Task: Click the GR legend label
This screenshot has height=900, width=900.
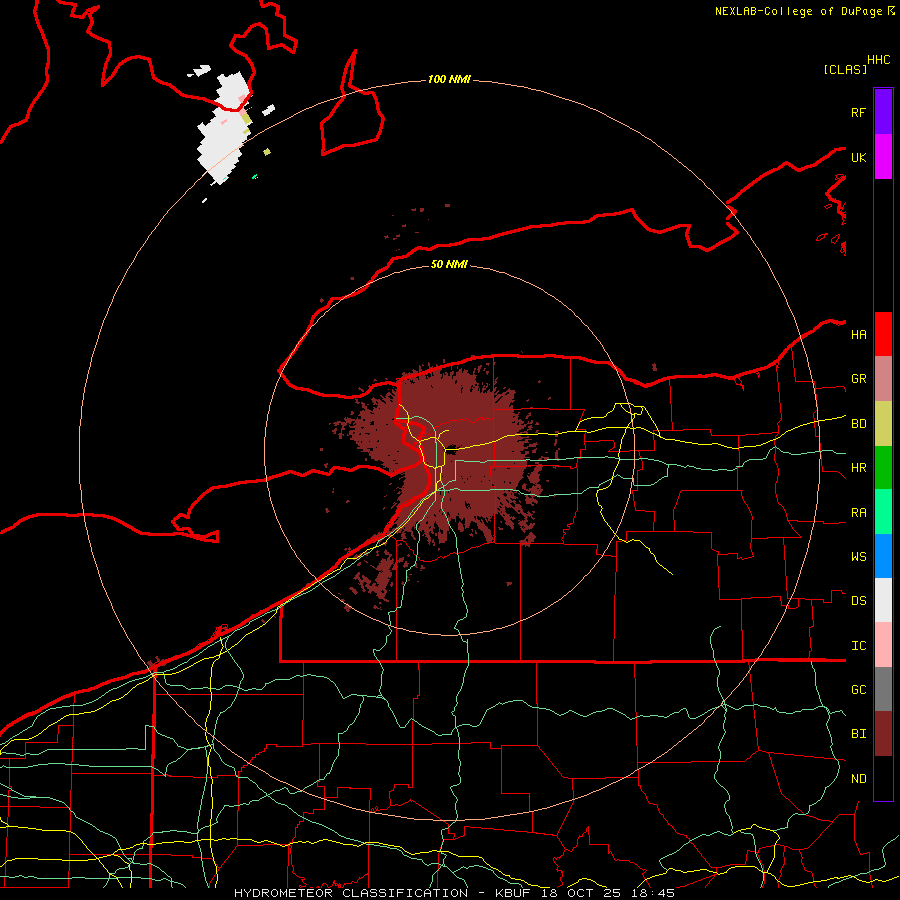Action: click(x=858, y=379)
